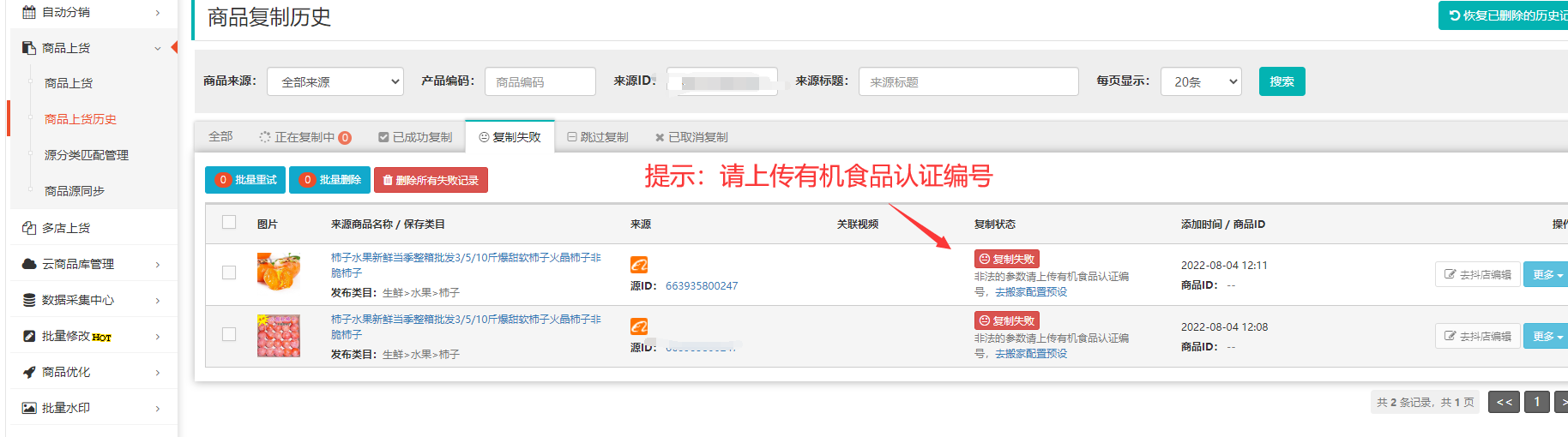This screenshot has height=437, width=1568.
Task: Click 去搬家配置预设 link in first row
Action: coord(1031,292)
